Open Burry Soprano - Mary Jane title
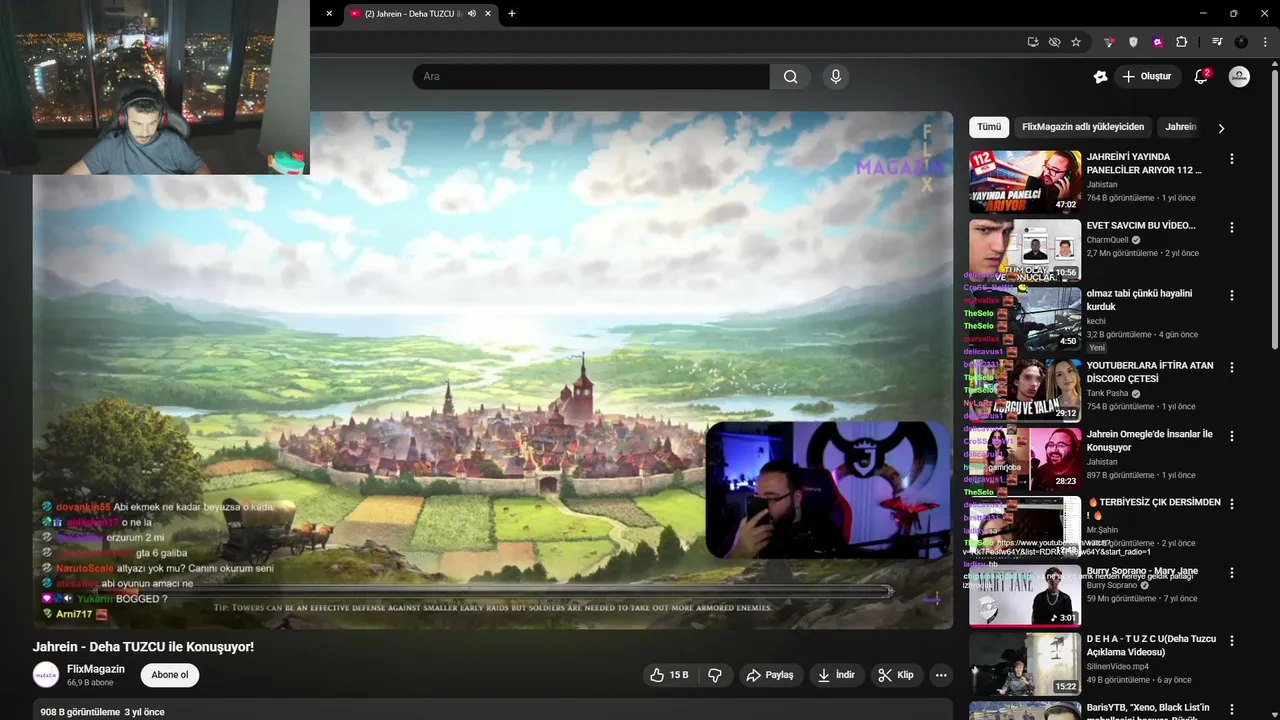The width and height of the screenshot is (1280, 720). [x=1142, y=571]
